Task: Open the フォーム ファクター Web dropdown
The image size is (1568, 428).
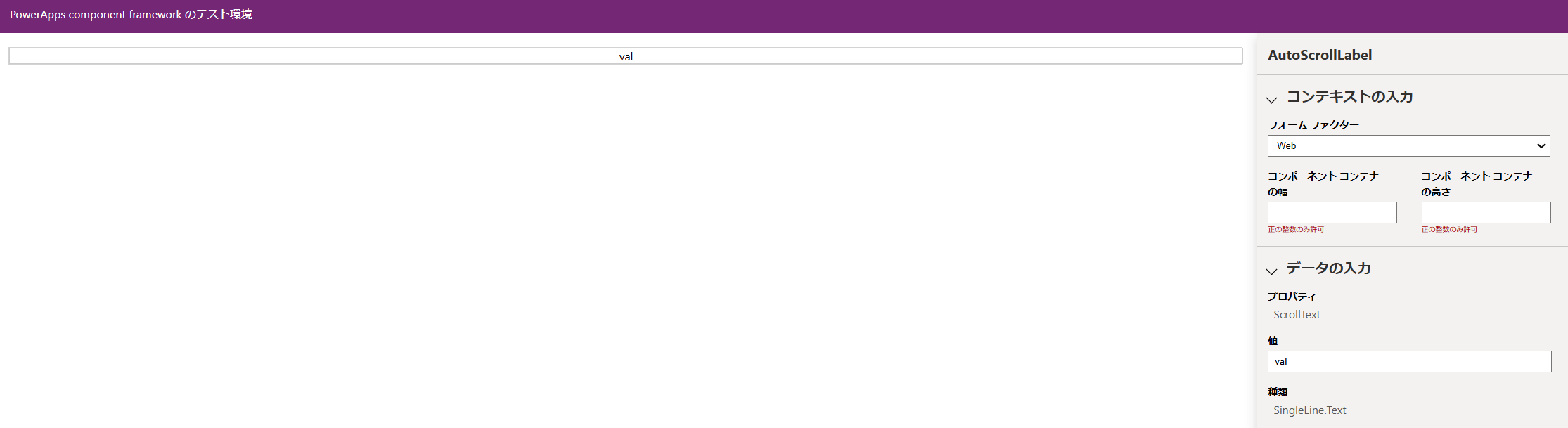Action: click(x=1408, y=145)
